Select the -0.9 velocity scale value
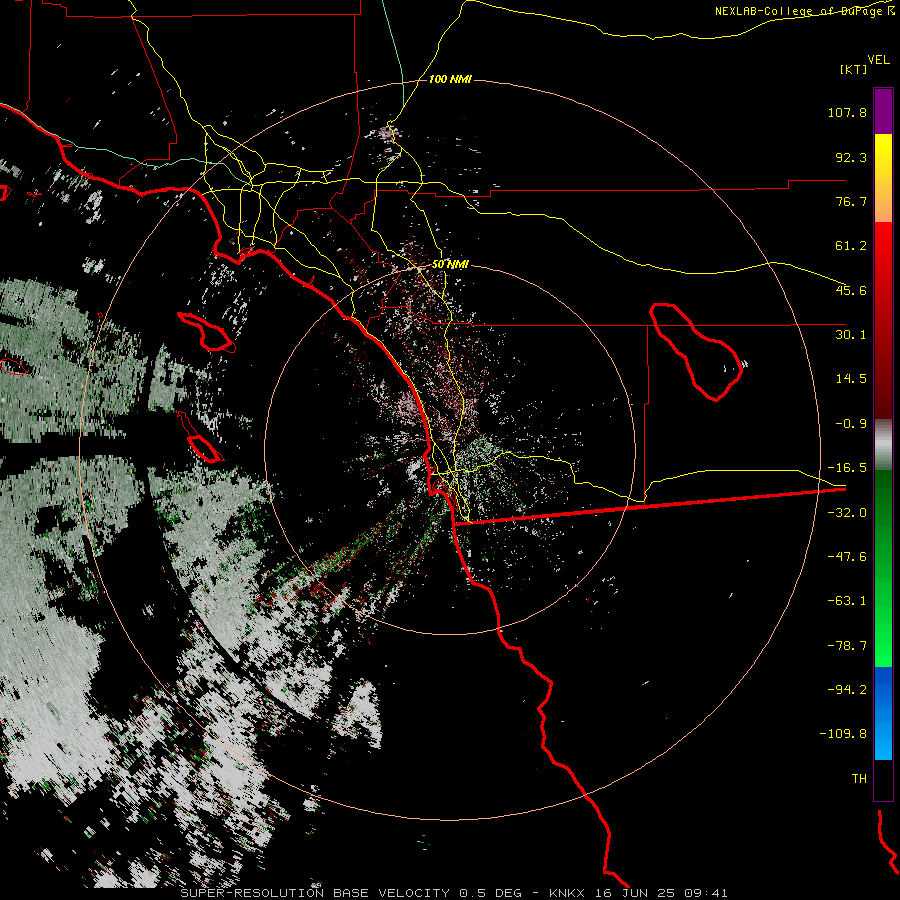The image size is (900, 900). click(851, 424)
